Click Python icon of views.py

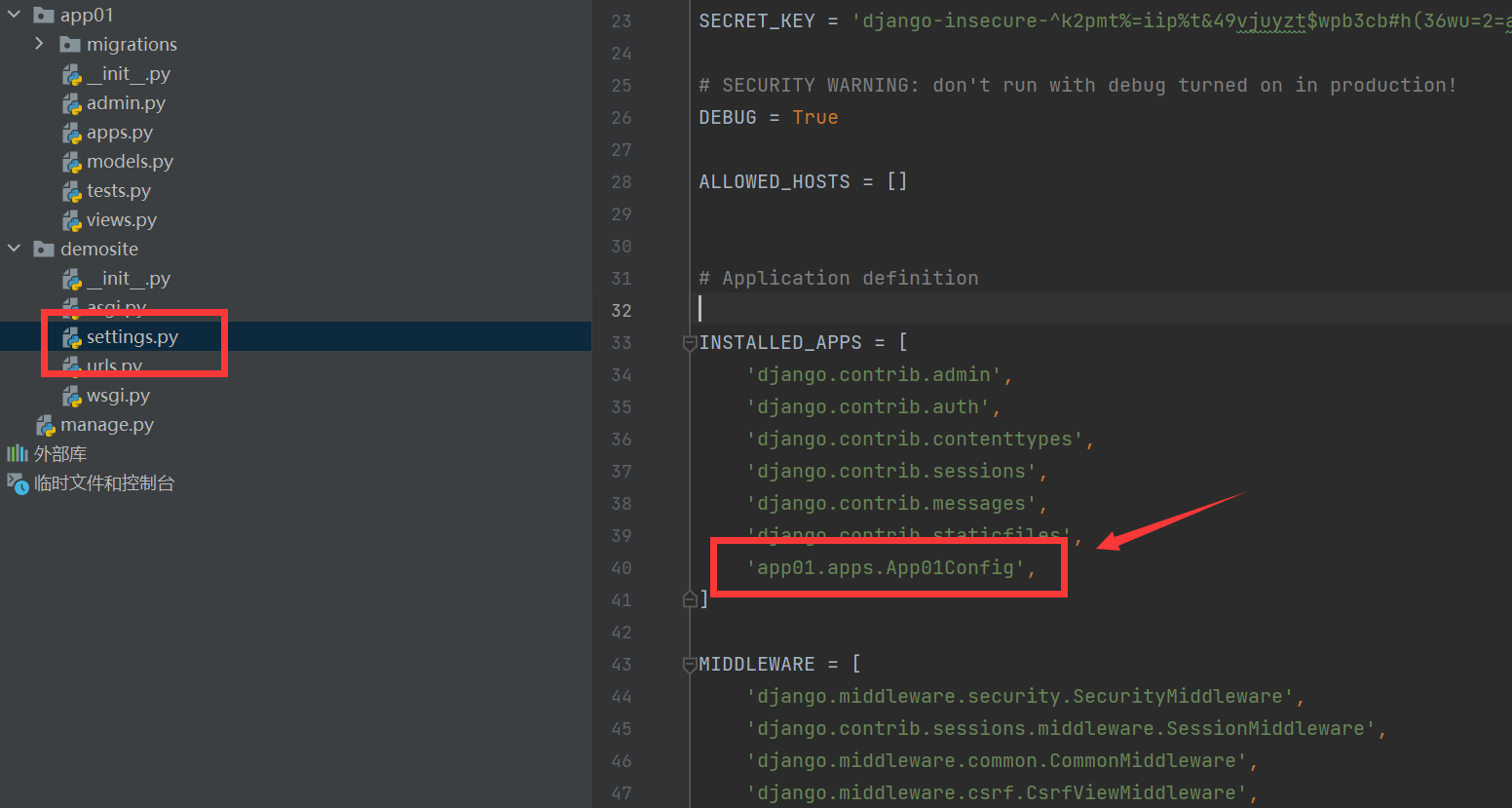pyautogui.click(x=72, y=220)
